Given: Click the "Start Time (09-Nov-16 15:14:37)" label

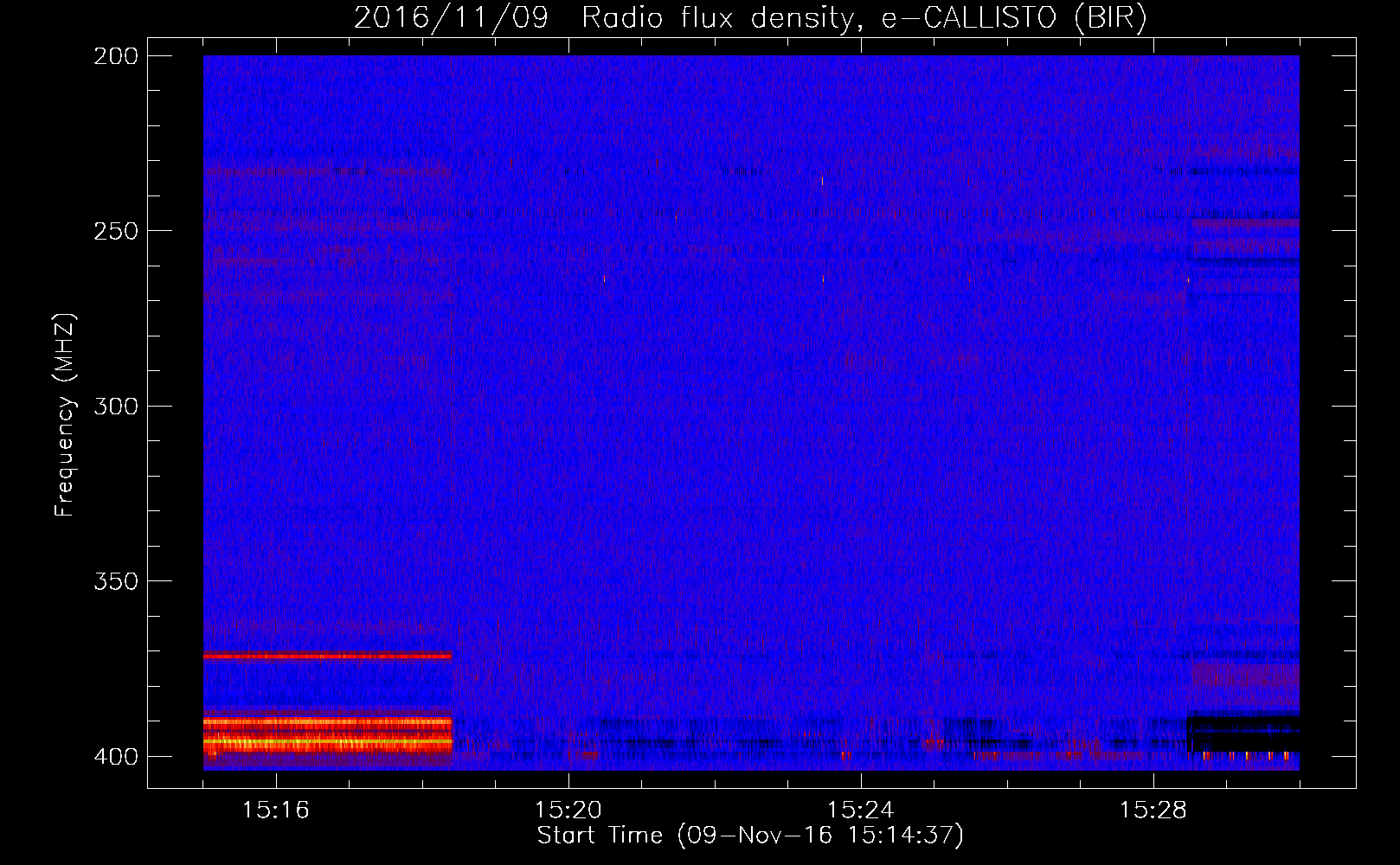Looking at the screenshot, I should (750, 836).
